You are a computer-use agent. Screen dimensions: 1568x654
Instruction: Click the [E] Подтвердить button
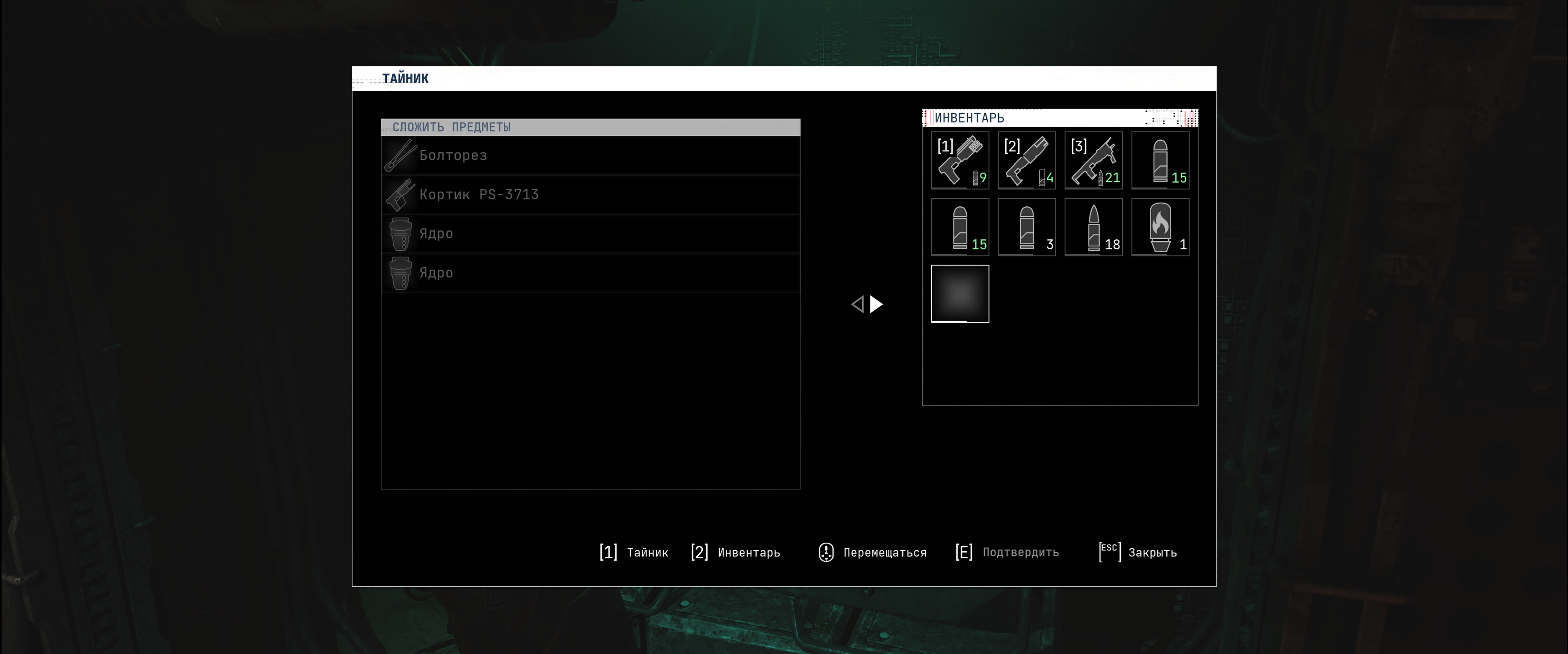click(1007, 552)
